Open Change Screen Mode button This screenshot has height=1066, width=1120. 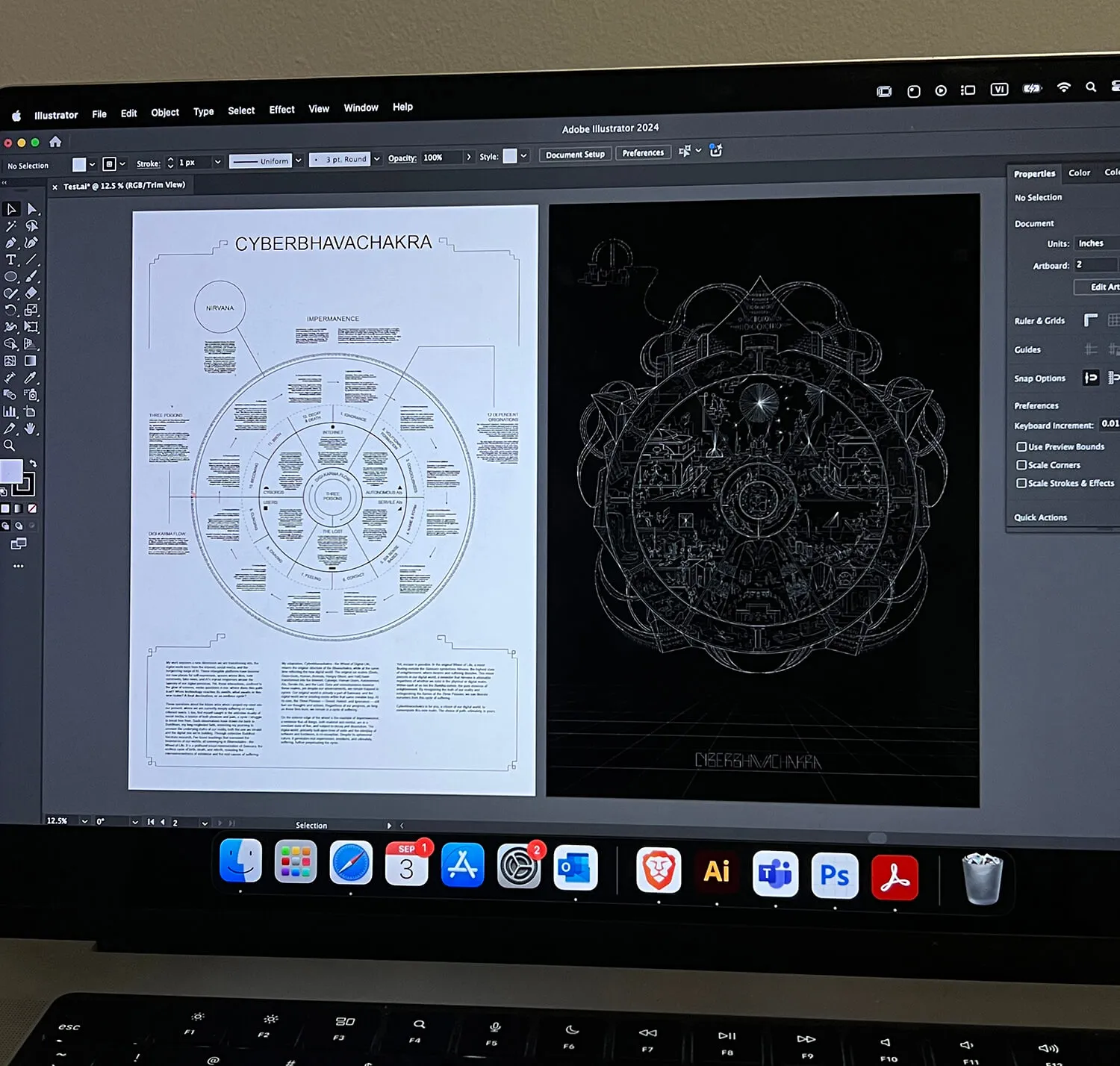click(18, 544)
